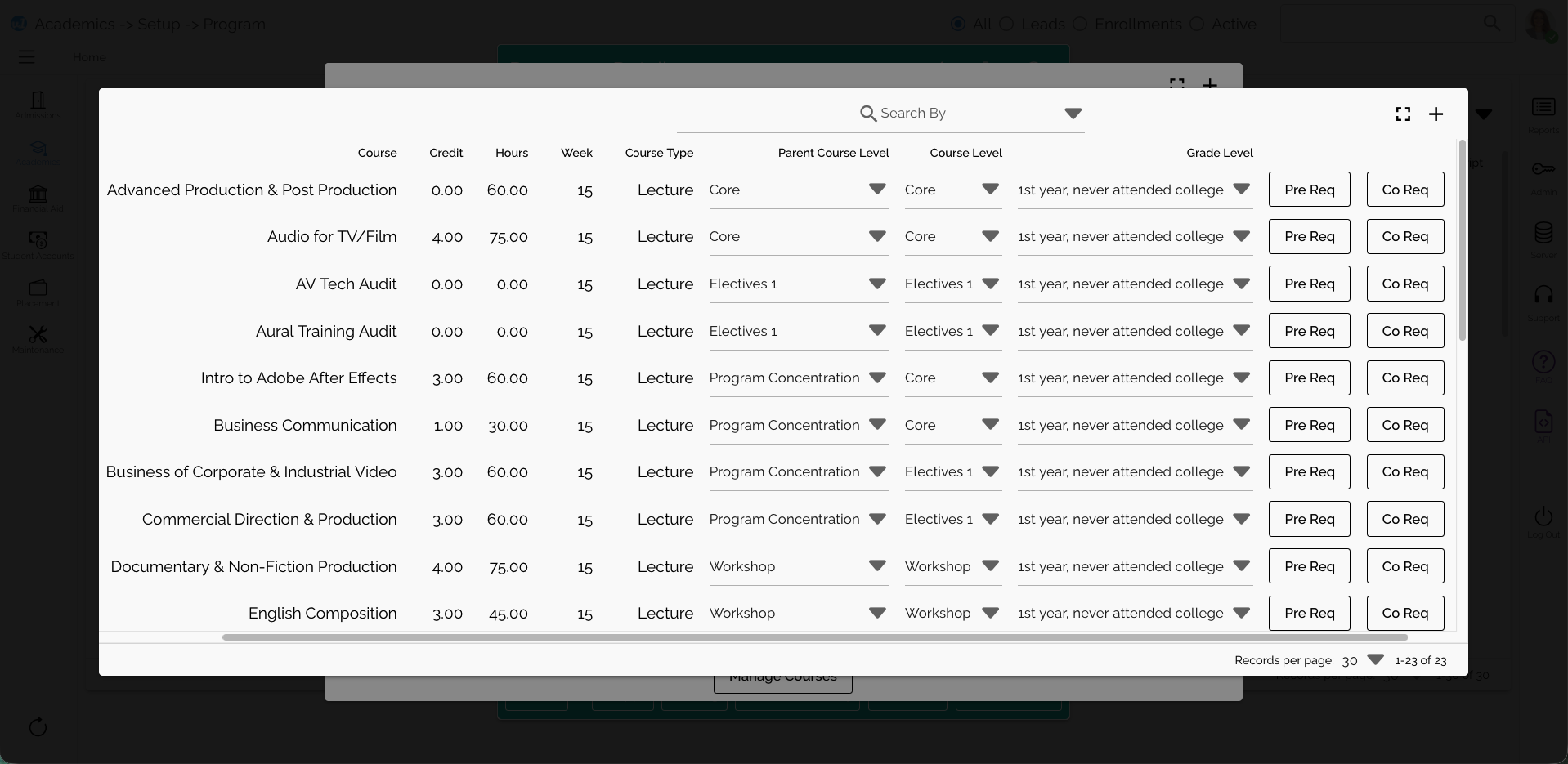Expand the Search By dropdown
The width and height of the screenshot is (1568, 764).
[x=1073, y=114]
